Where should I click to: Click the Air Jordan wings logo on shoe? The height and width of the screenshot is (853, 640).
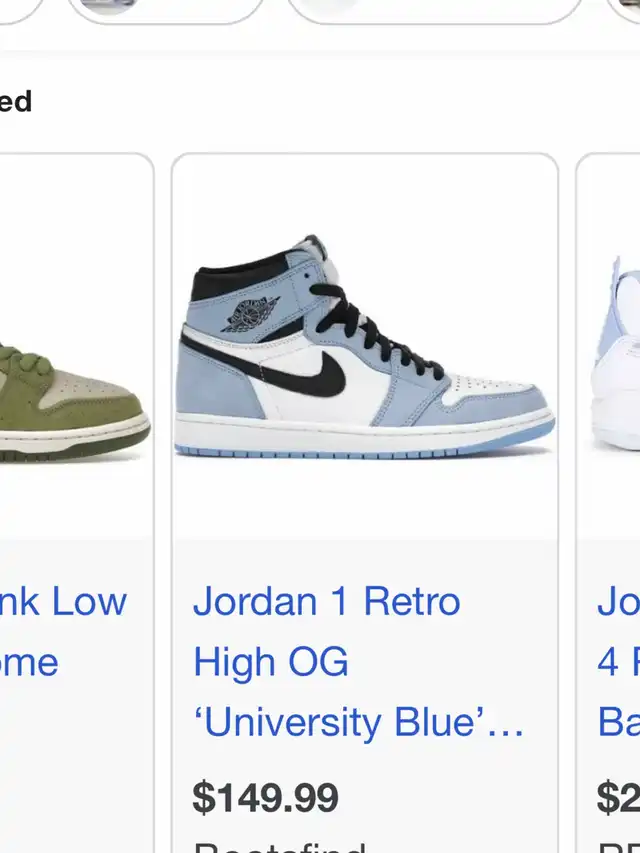250,314
